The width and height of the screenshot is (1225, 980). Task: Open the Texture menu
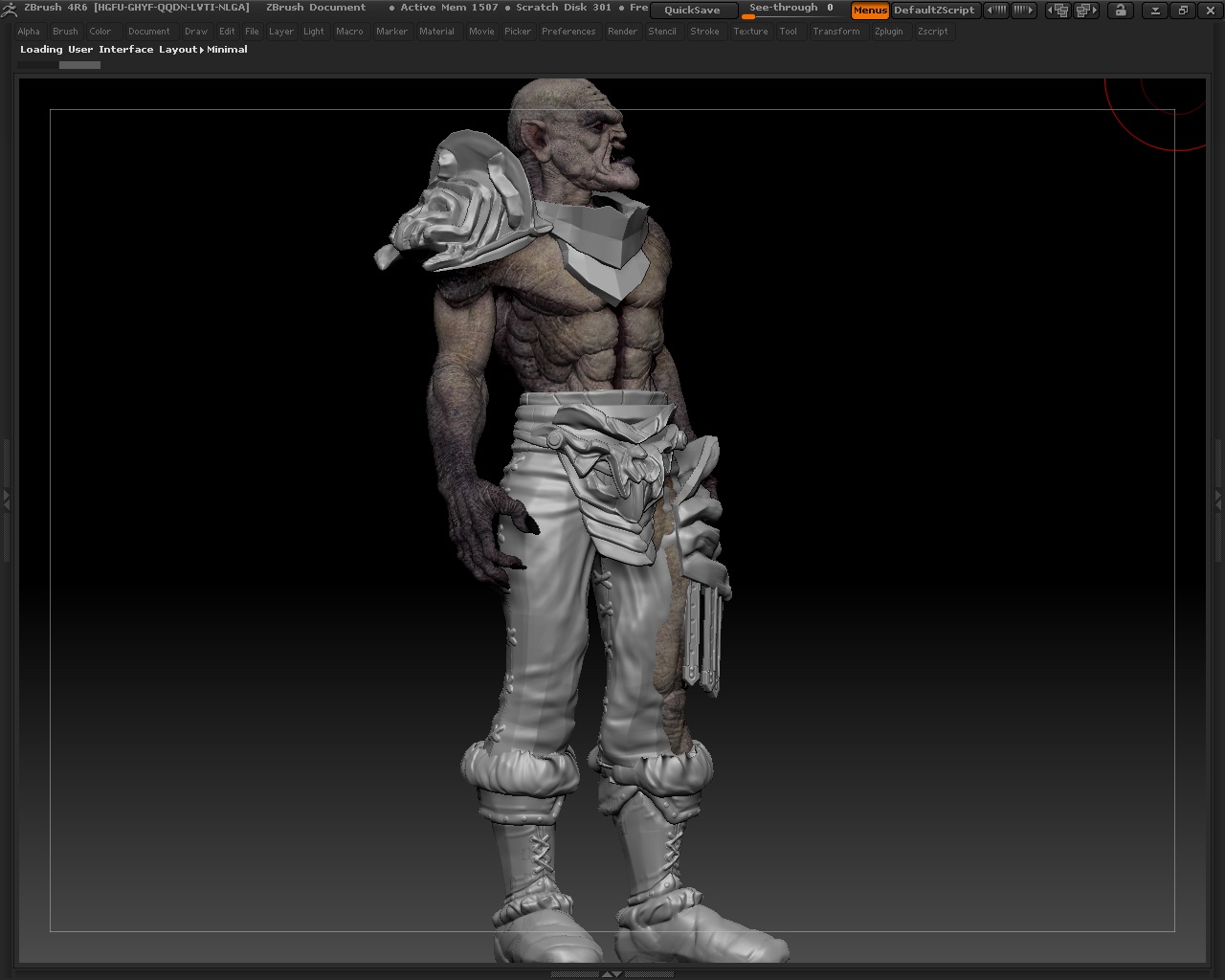(x=750, y=32)
